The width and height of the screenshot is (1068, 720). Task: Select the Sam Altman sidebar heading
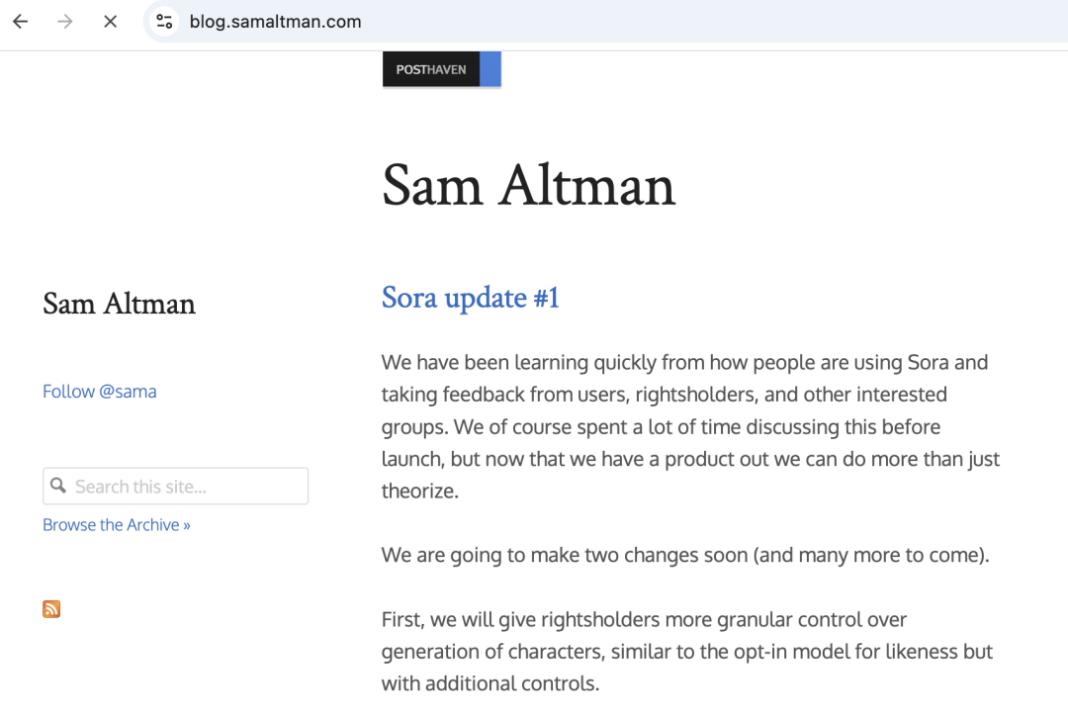coord(119,304)
